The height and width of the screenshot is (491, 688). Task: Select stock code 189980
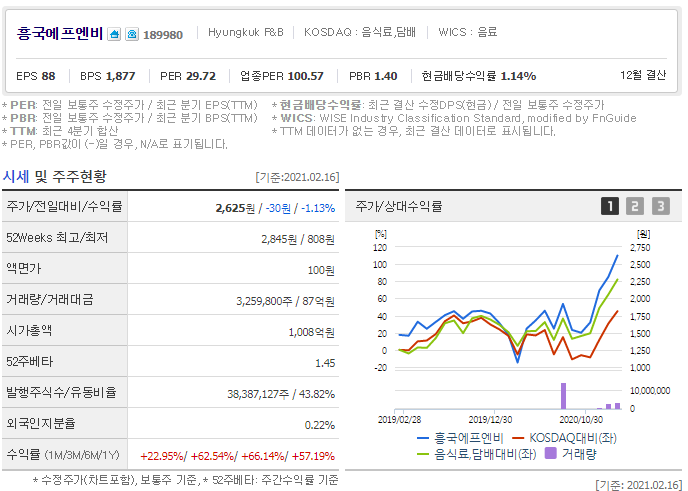pyautogui.click(x=163, y=35)
